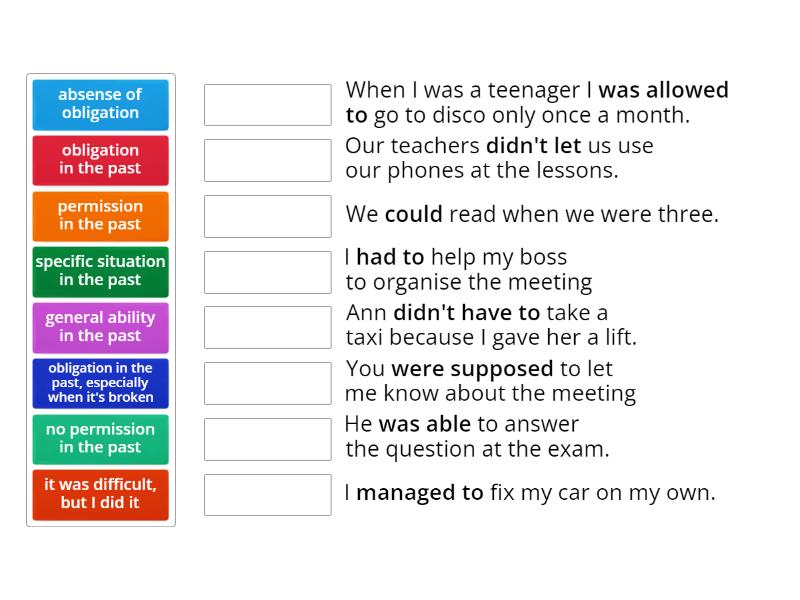The image size is (800, 600).
Task: Click the answer slot for 'We could read'
Action: tap(267, 216)
